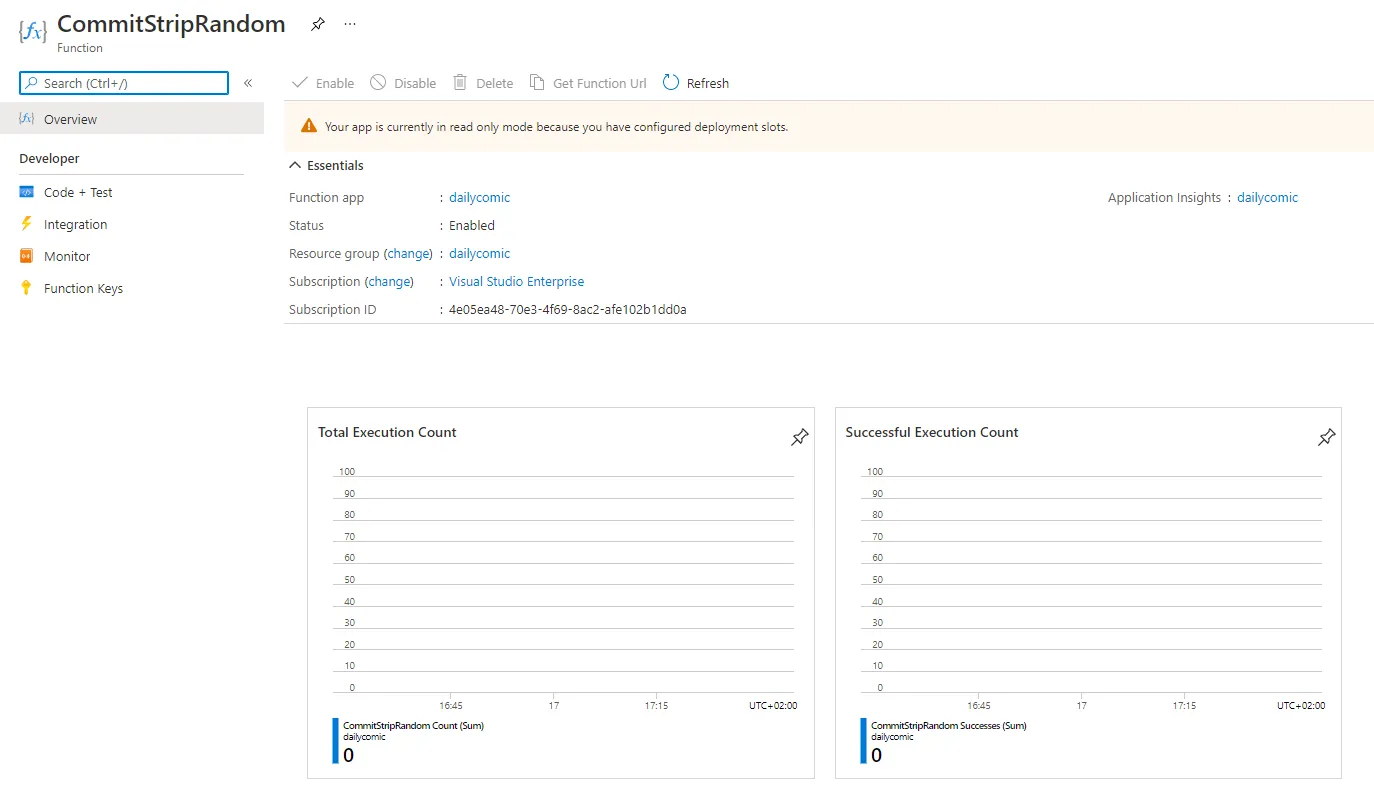
Task: Collapse the left navigation sidebar
Action: 248,83
